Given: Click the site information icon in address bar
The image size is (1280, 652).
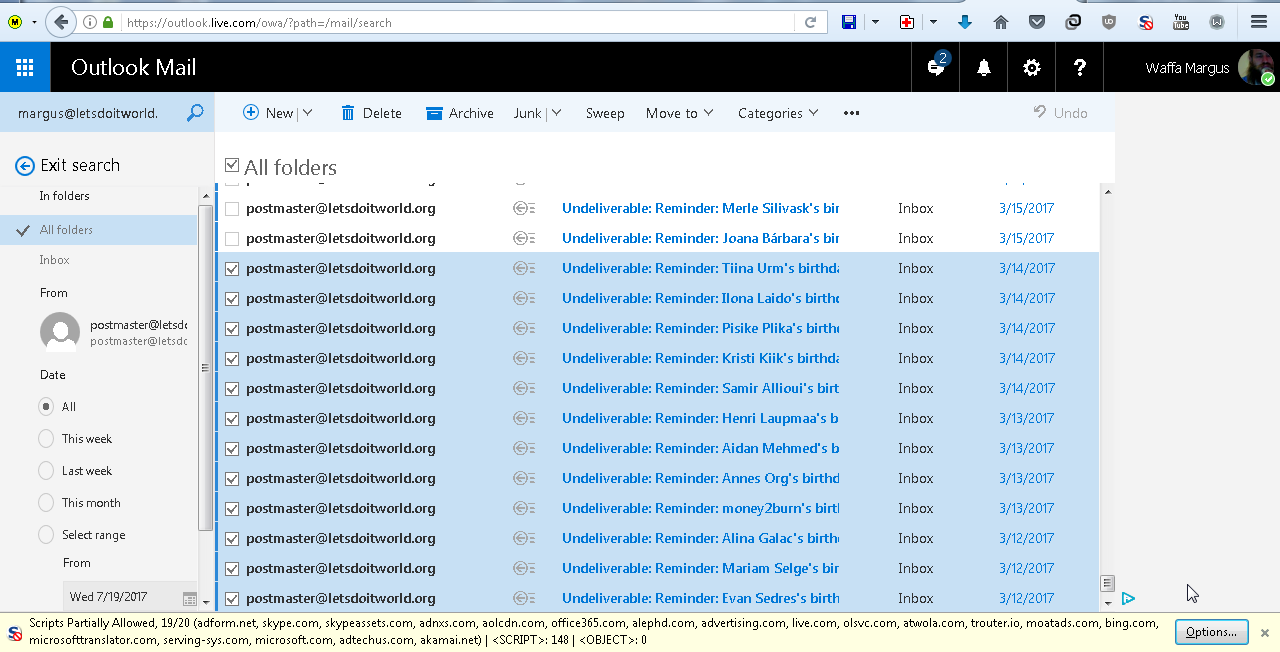Looking at the screenshot, I should (x=90, y=22).
